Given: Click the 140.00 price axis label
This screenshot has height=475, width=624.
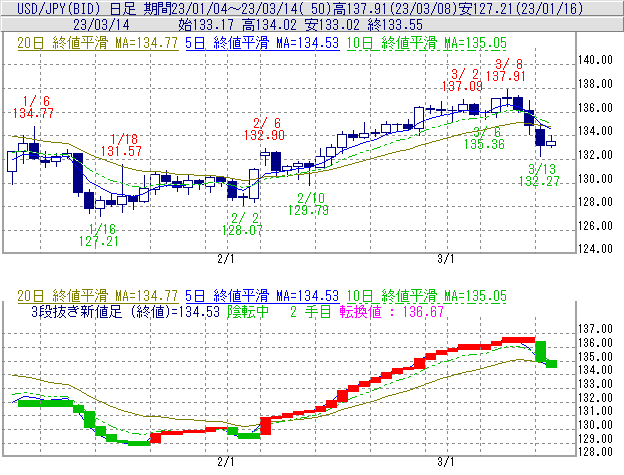Looking at the screenshot, I should pyautogui.click(x=595, y=60).
